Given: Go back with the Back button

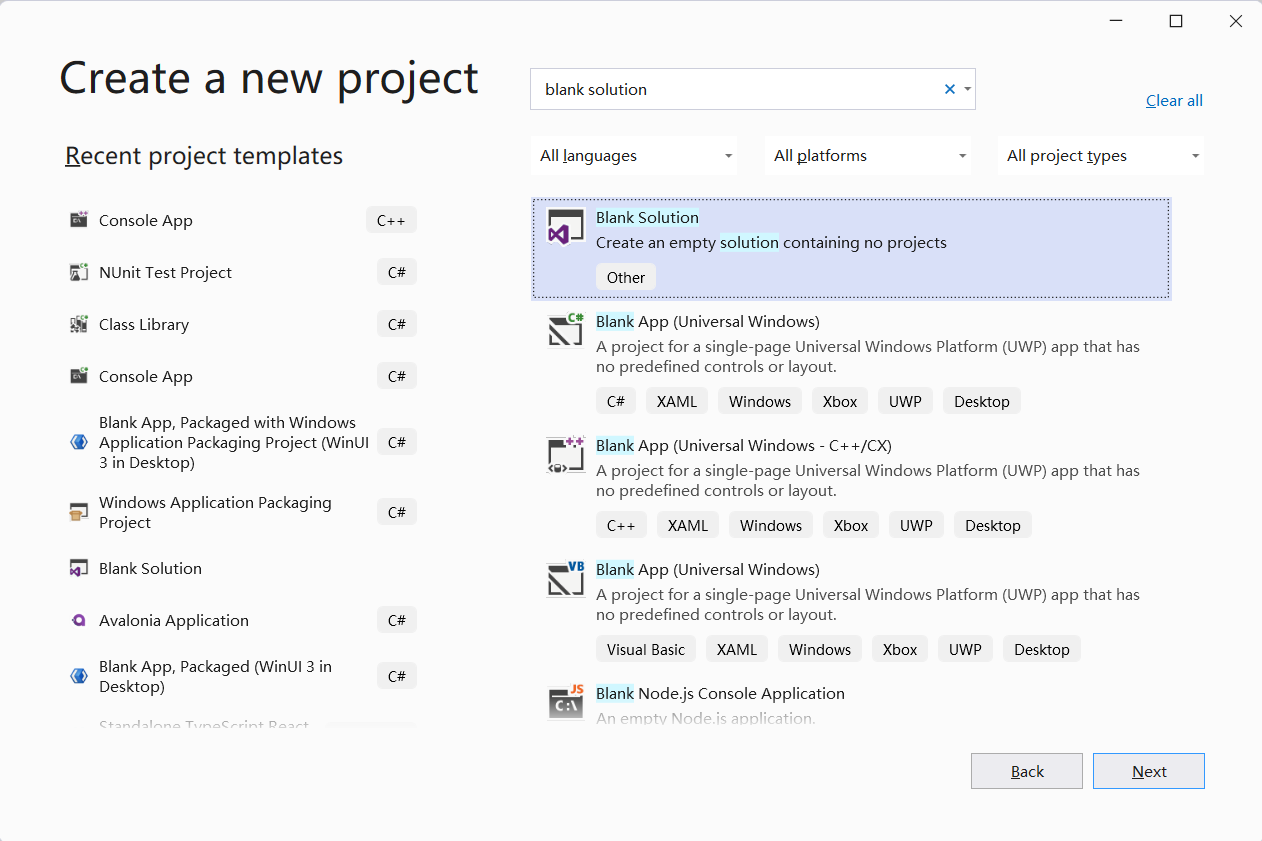Looking at the screenshot, I should [1027, 771].
